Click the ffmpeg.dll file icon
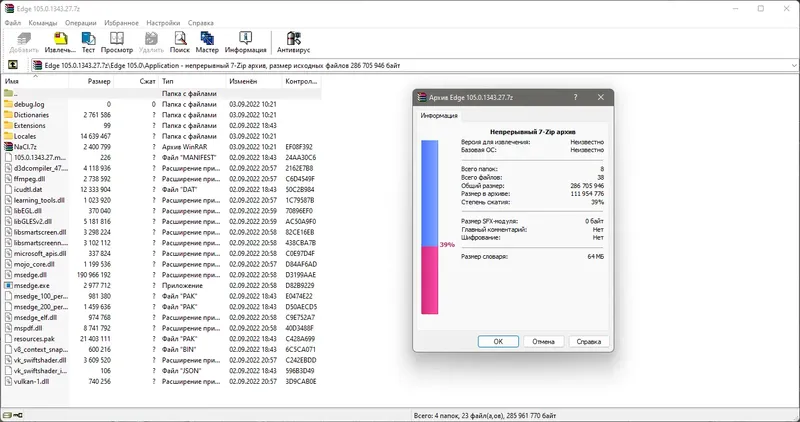The height and width of the screenshot is (422, 800). tap(8, 179)
